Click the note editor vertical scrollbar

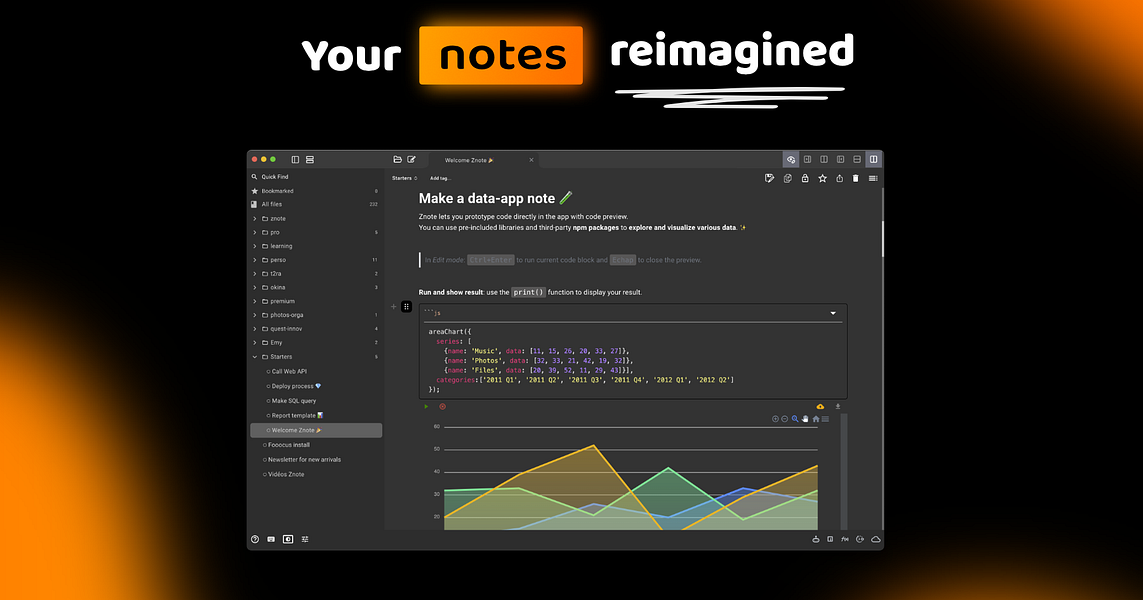coord(883,238)
